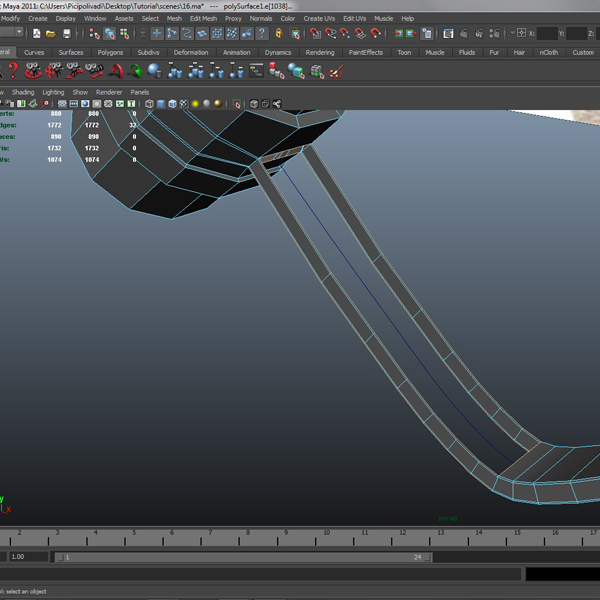The image size is (600, 600).
Task: Toggle the joints selection mask
Action: 172,34
